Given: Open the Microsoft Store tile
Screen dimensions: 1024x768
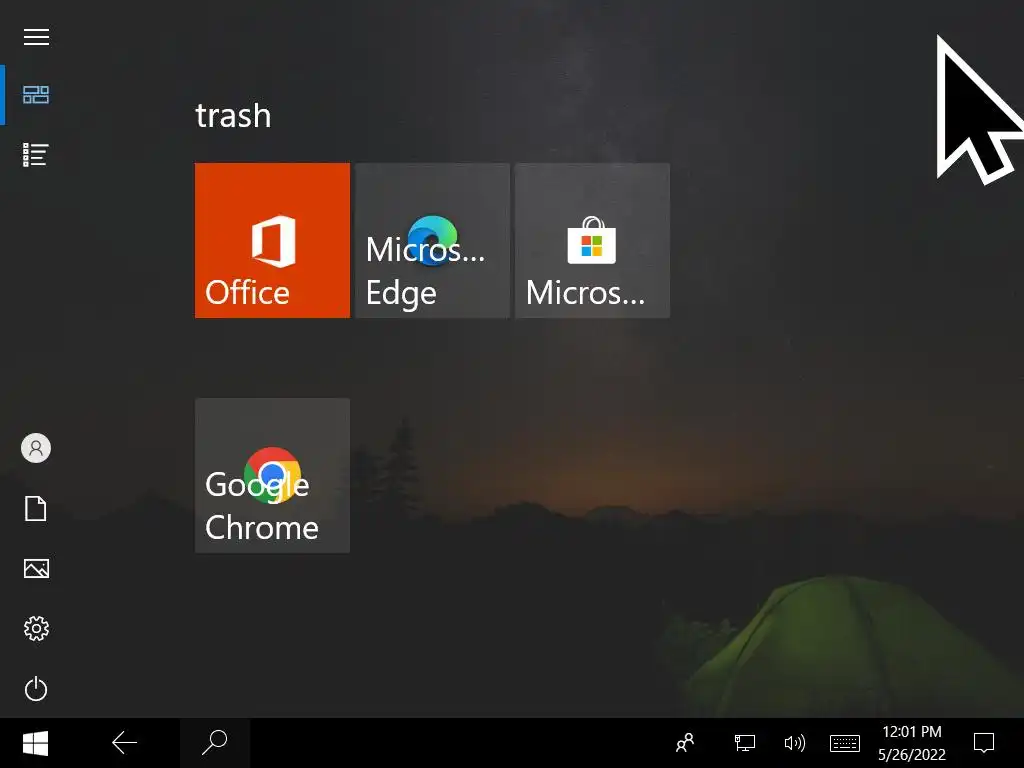Looking at the screenshot, I should click(x=592, y=240).
